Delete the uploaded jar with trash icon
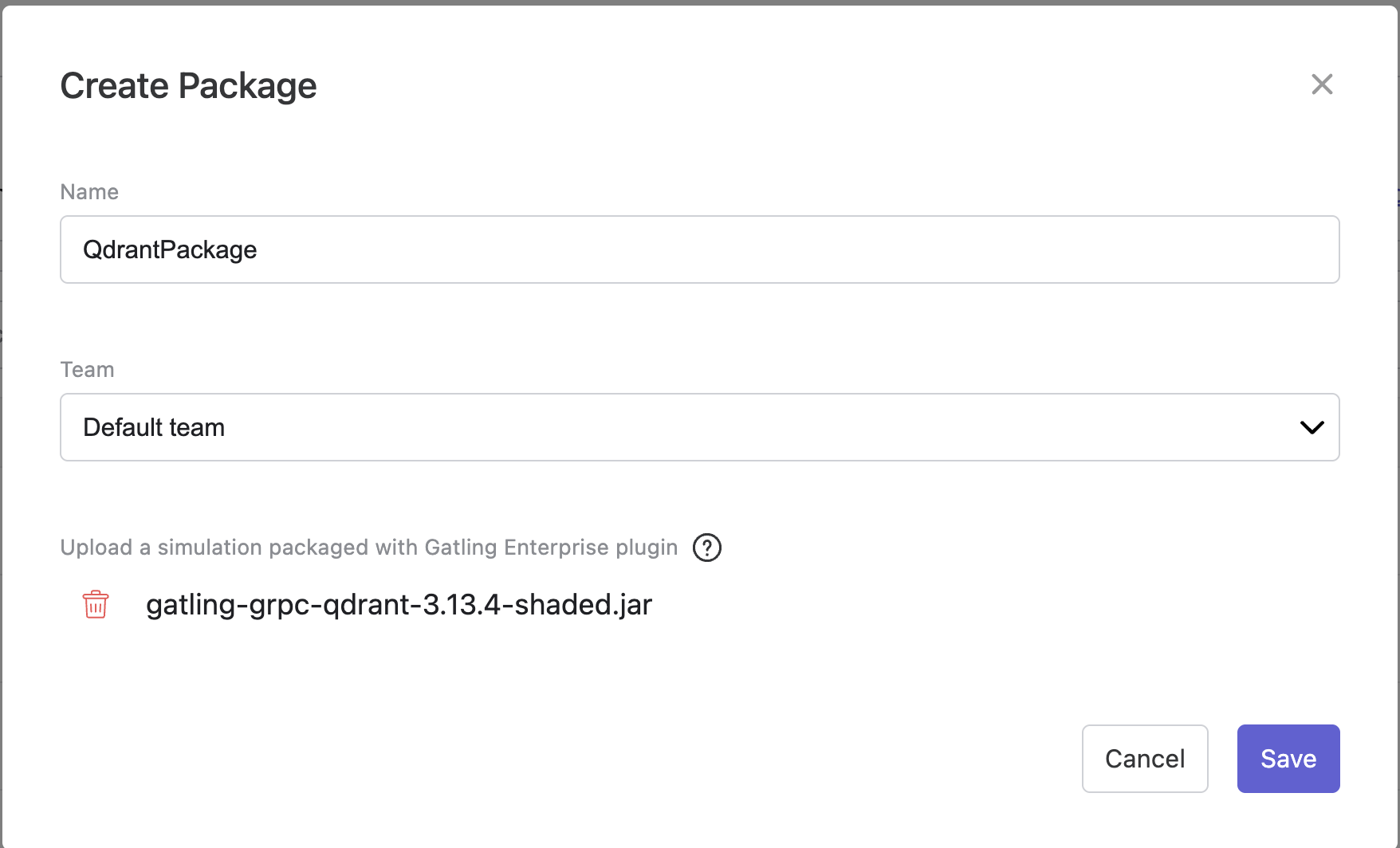 tap(96, 604)
